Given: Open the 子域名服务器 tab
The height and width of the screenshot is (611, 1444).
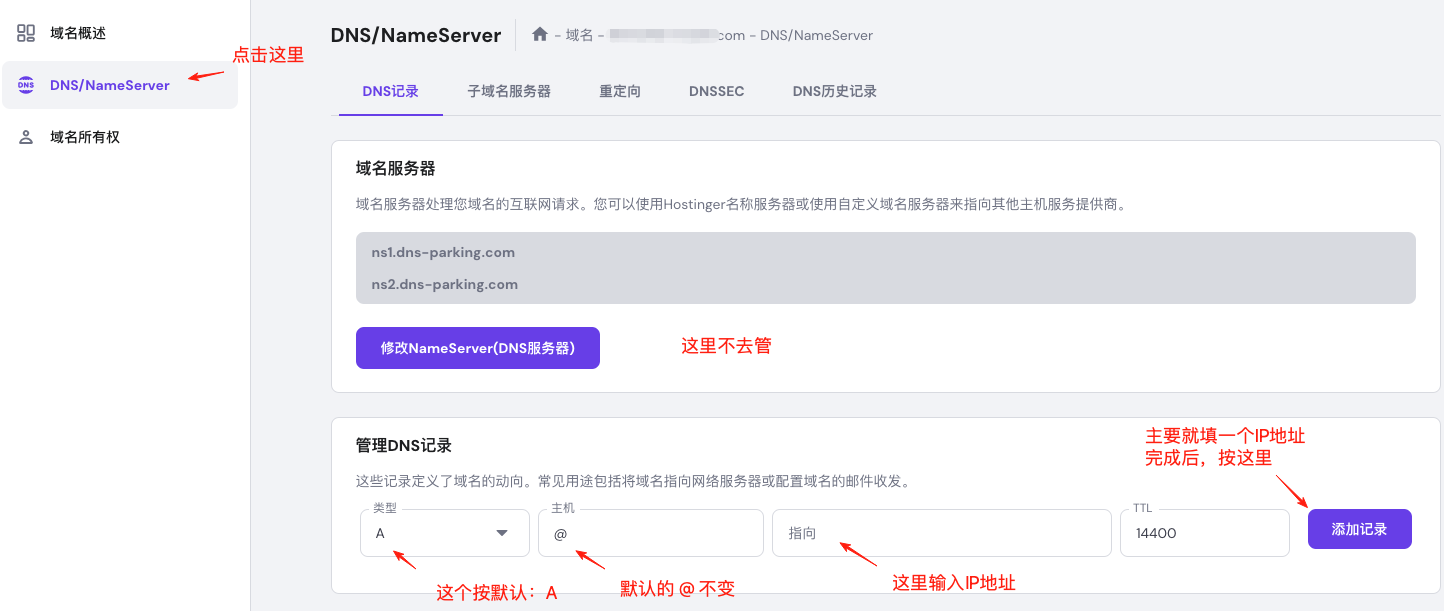Looking at the screenshot, I should click(509, 91).
